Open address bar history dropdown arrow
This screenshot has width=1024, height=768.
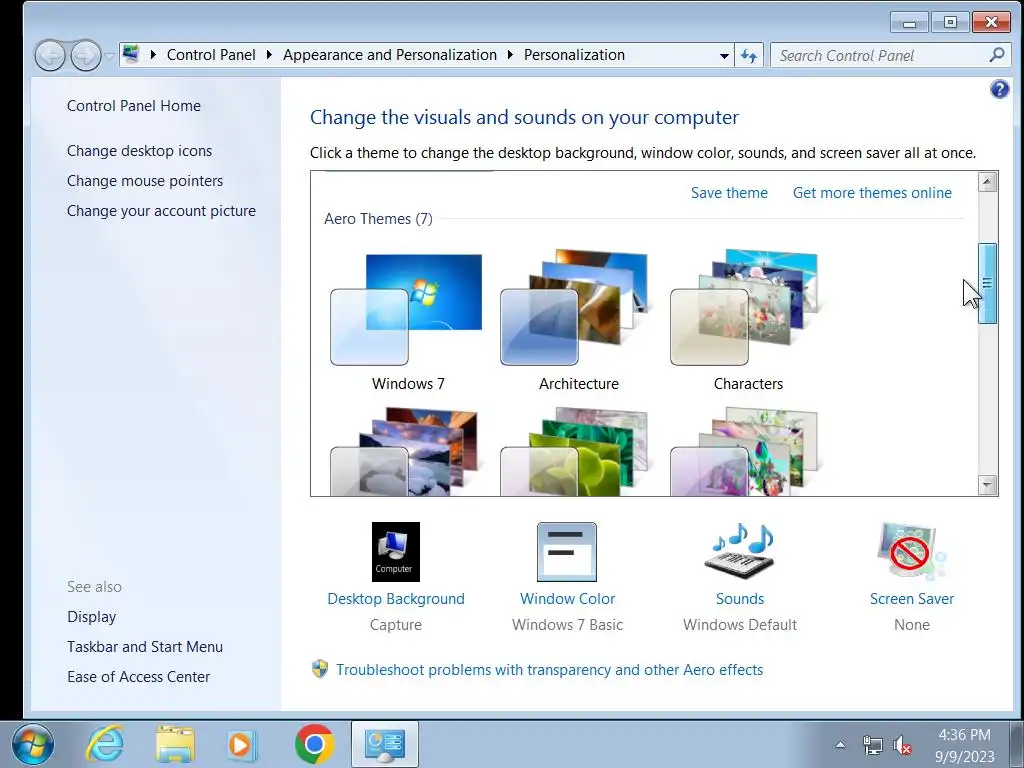(724, 56)
